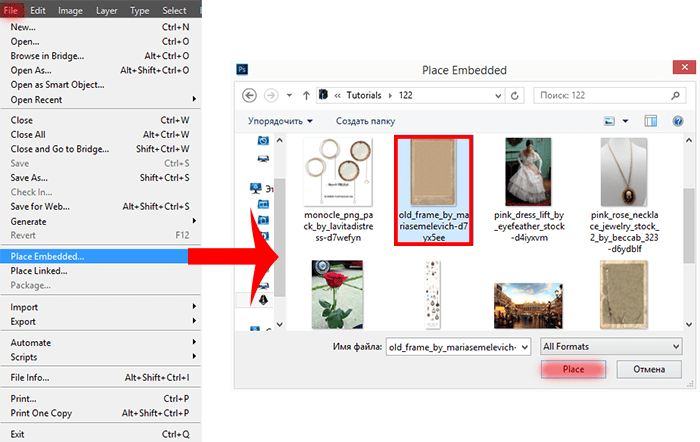
Task: Expand address path dropdown after 122
Action: pos(498,96)
